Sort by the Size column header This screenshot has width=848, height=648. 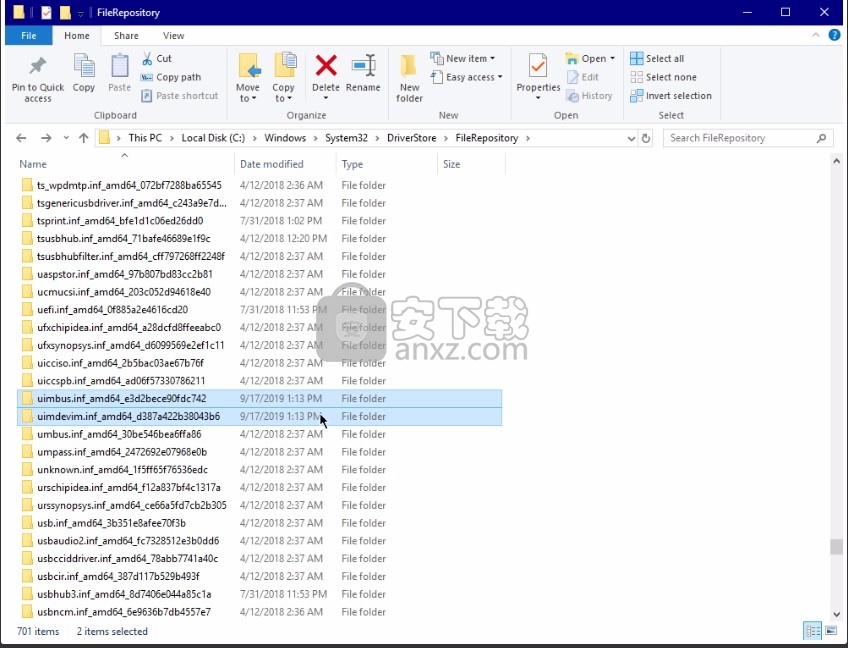pos(471,164)
